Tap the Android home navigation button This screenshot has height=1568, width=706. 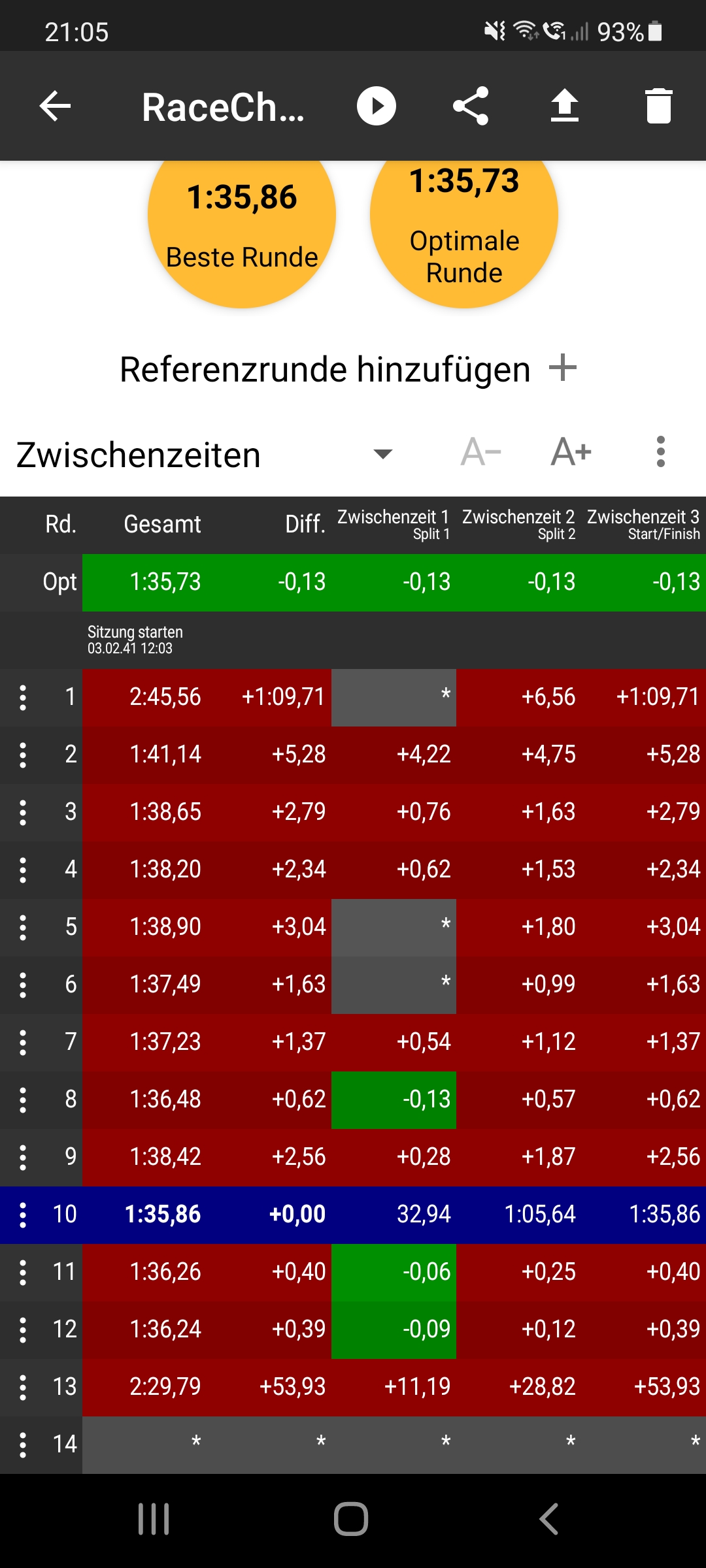[x=351, y=1519]
